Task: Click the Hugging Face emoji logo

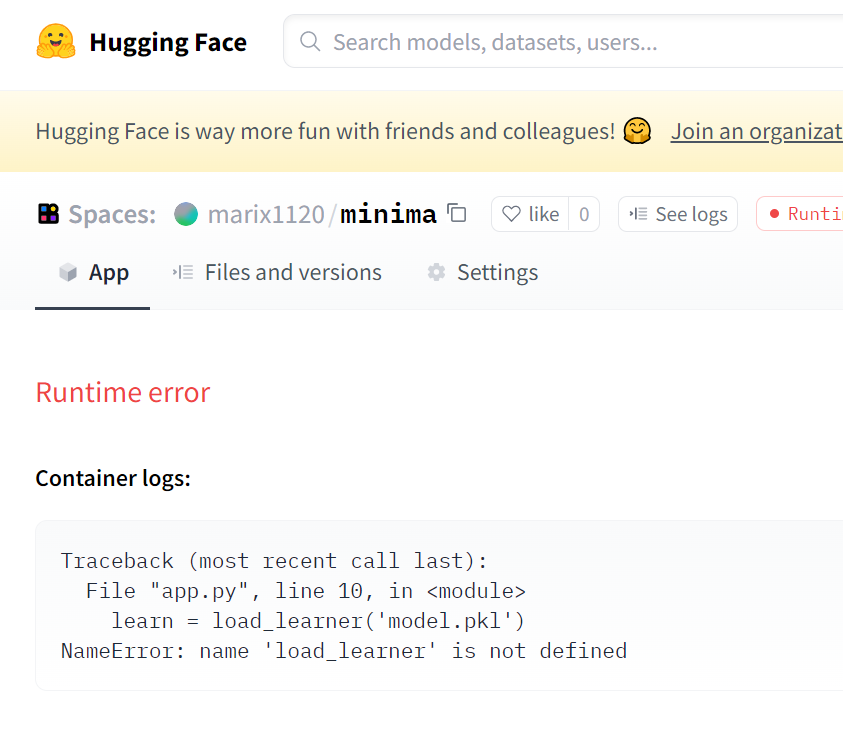Action: point(56,42)
